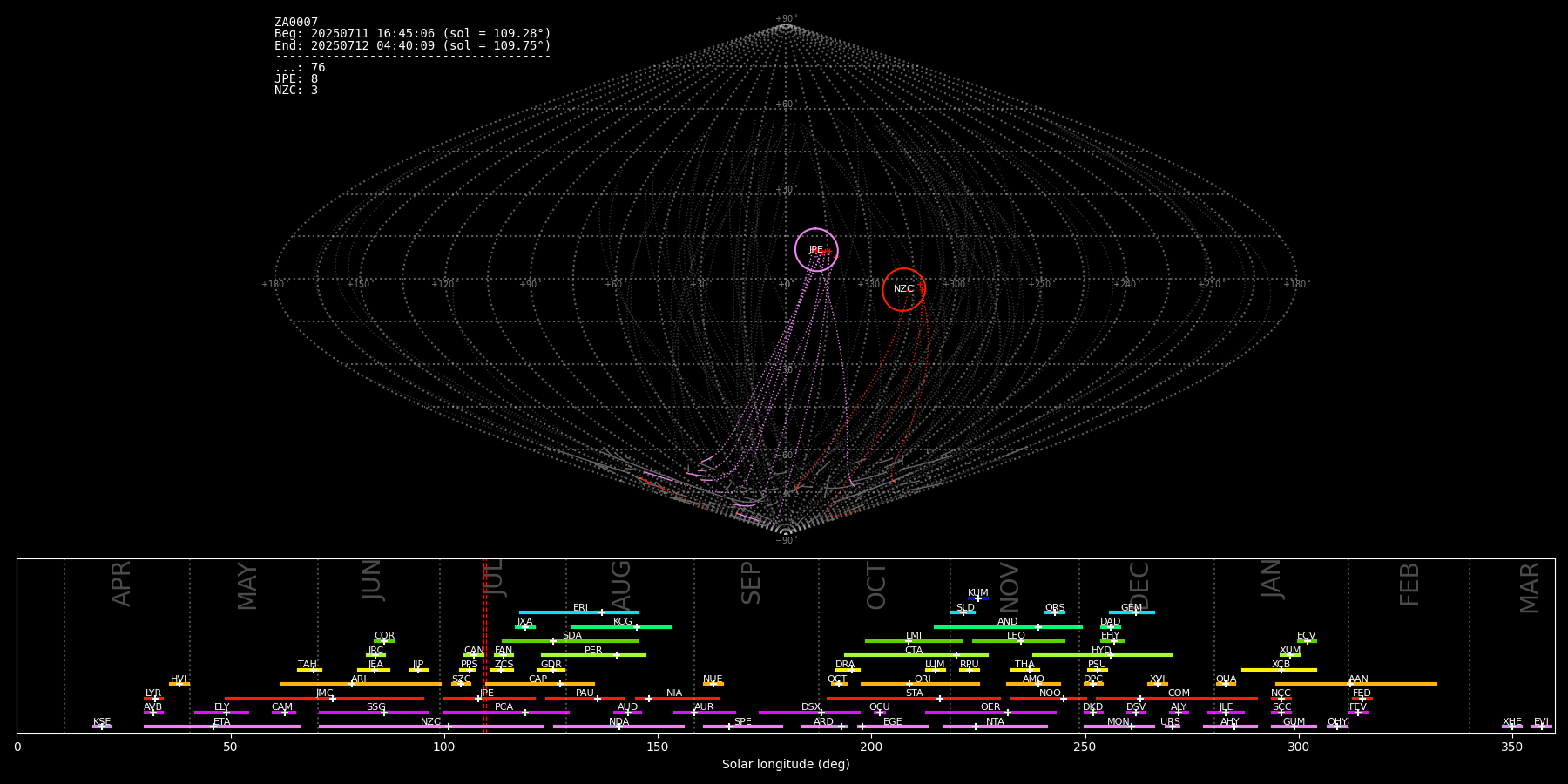Click the EVI shower label
This screenshot has width=1568, height=784.
[x=1541, y=722]
